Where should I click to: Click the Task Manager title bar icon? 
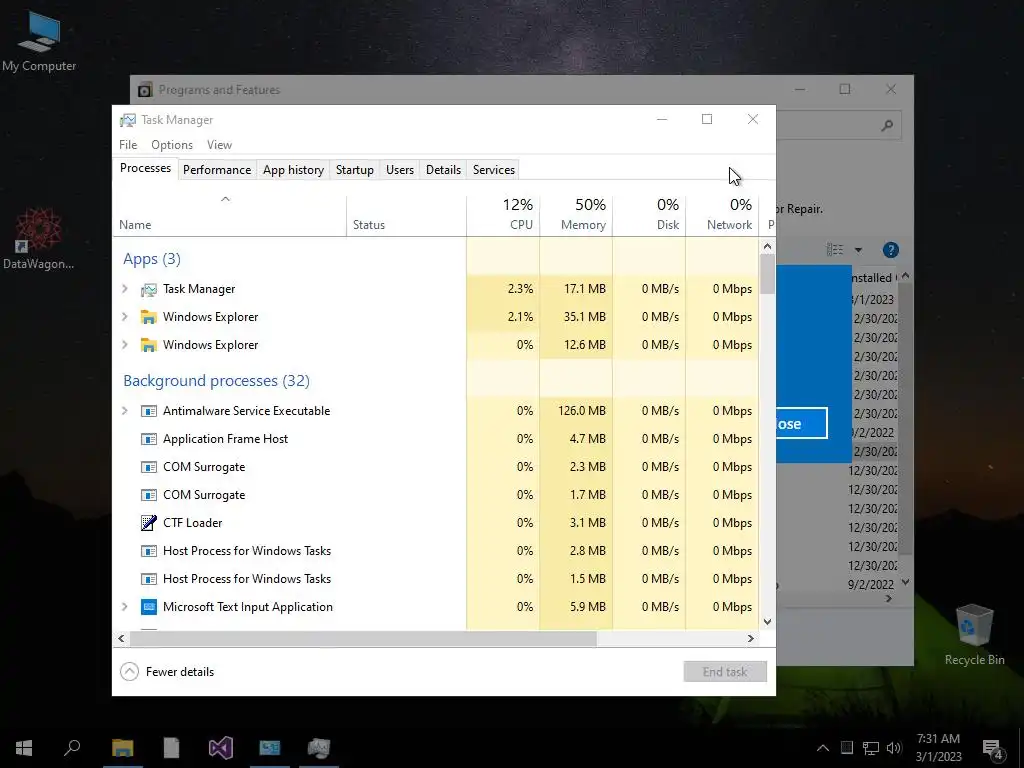coord(128,120)
